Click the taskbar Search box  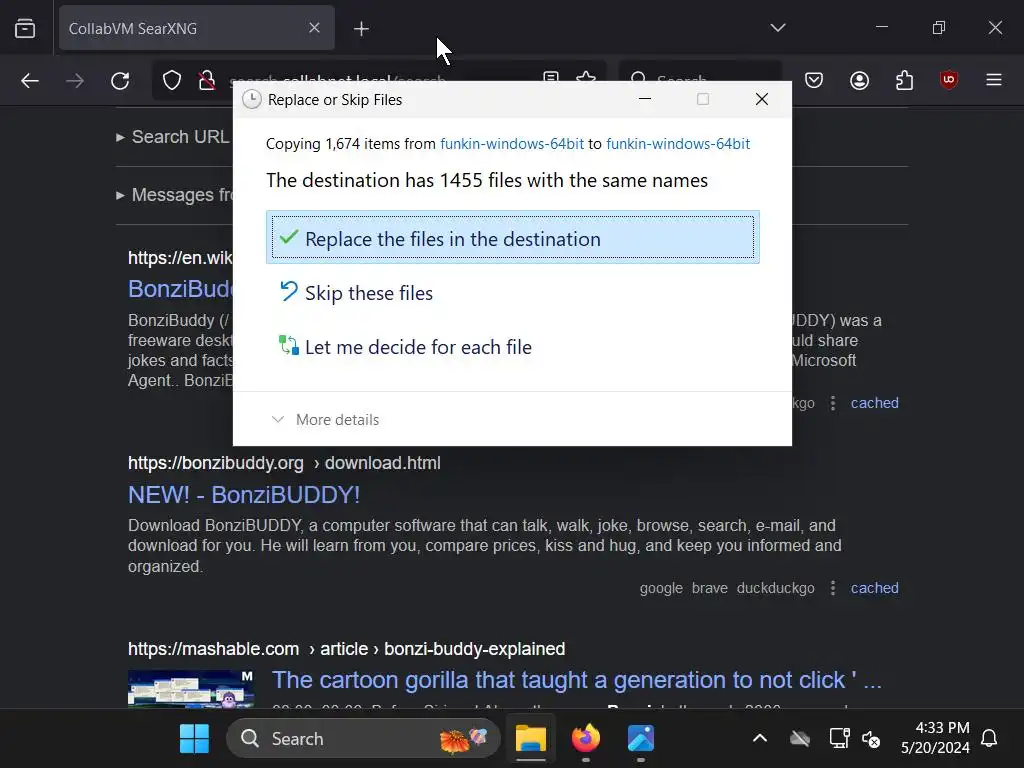click(x=363, y=739)
